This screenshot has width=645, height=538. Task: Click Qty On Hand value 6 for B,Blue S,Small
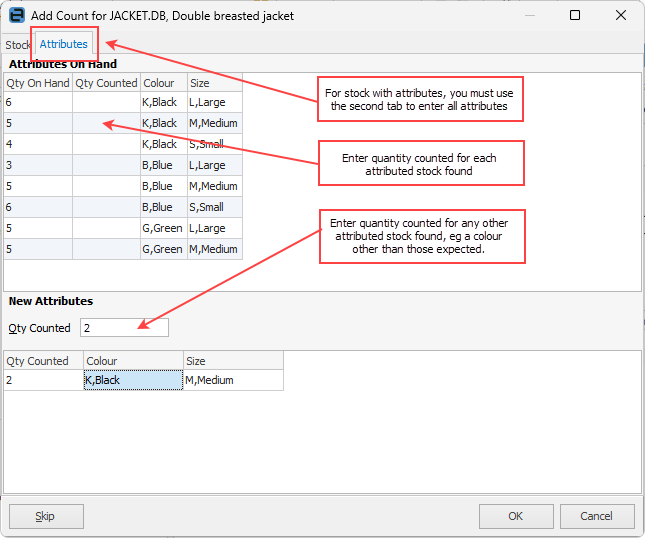(38, 207)
